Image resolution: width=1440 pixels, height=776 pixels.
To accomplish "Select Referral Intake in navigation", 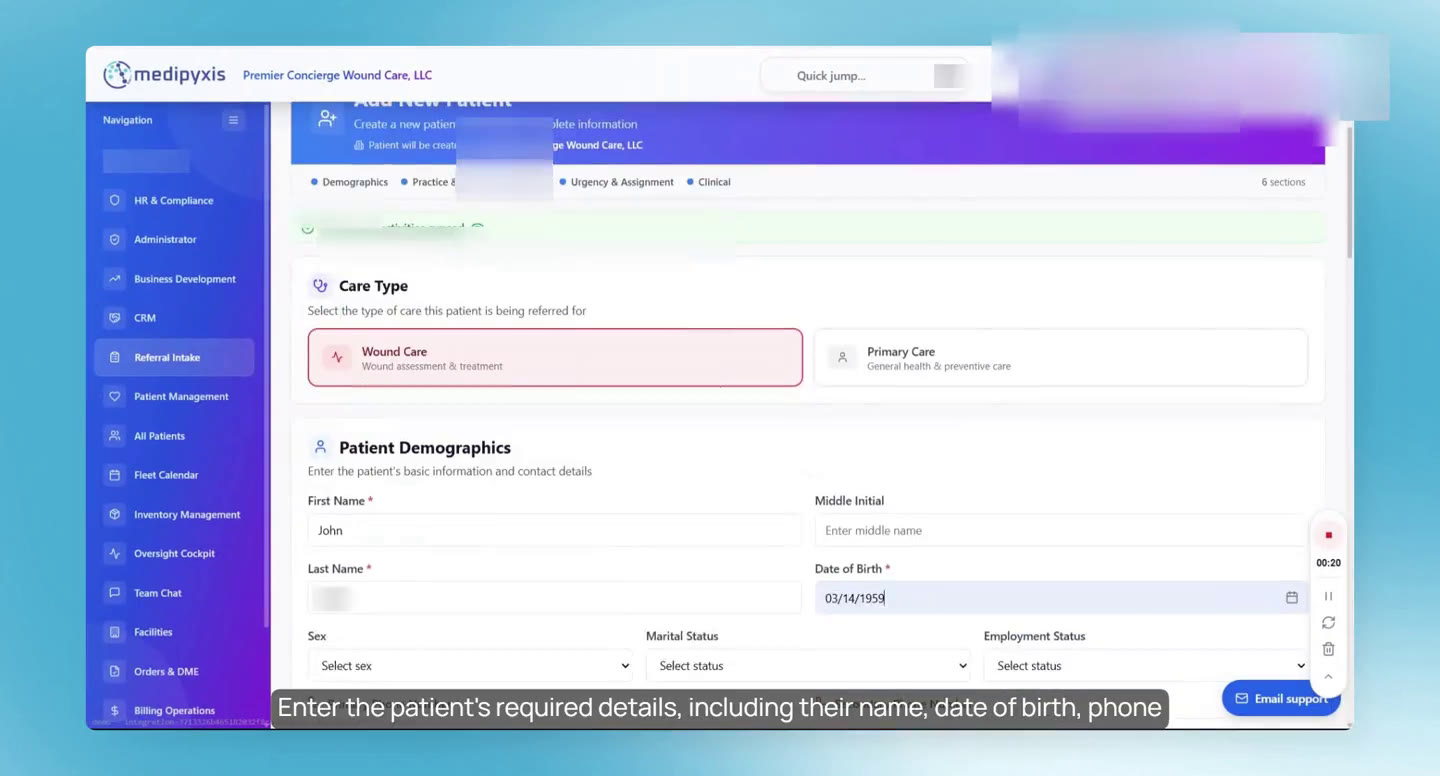I will (x=174, y=357).
